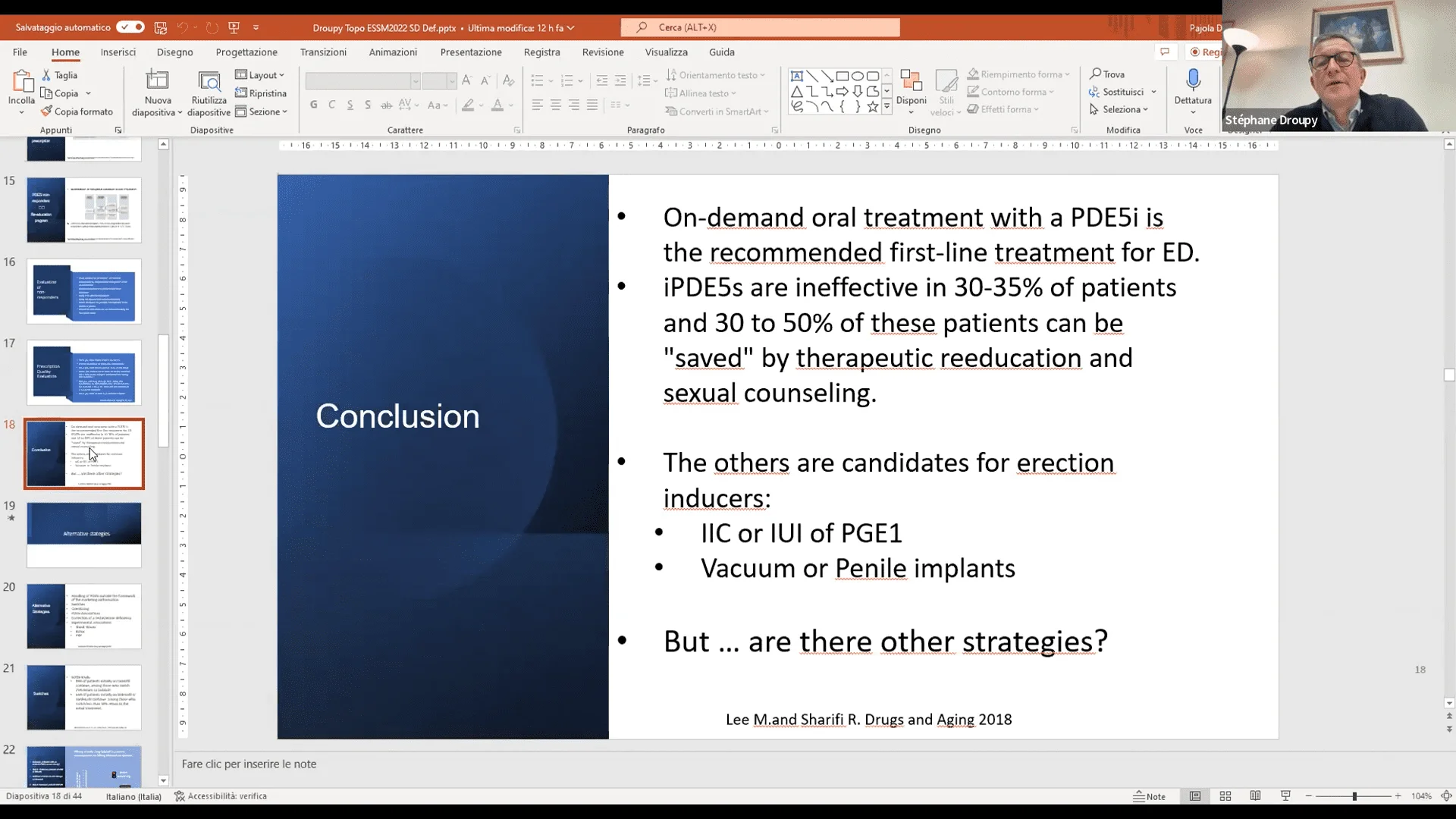The height and width of the screenshot is (819, 1456).
Task: Click the Disponi (Arrange) icon
Action: pyautogui.click(x=911, y=81)
